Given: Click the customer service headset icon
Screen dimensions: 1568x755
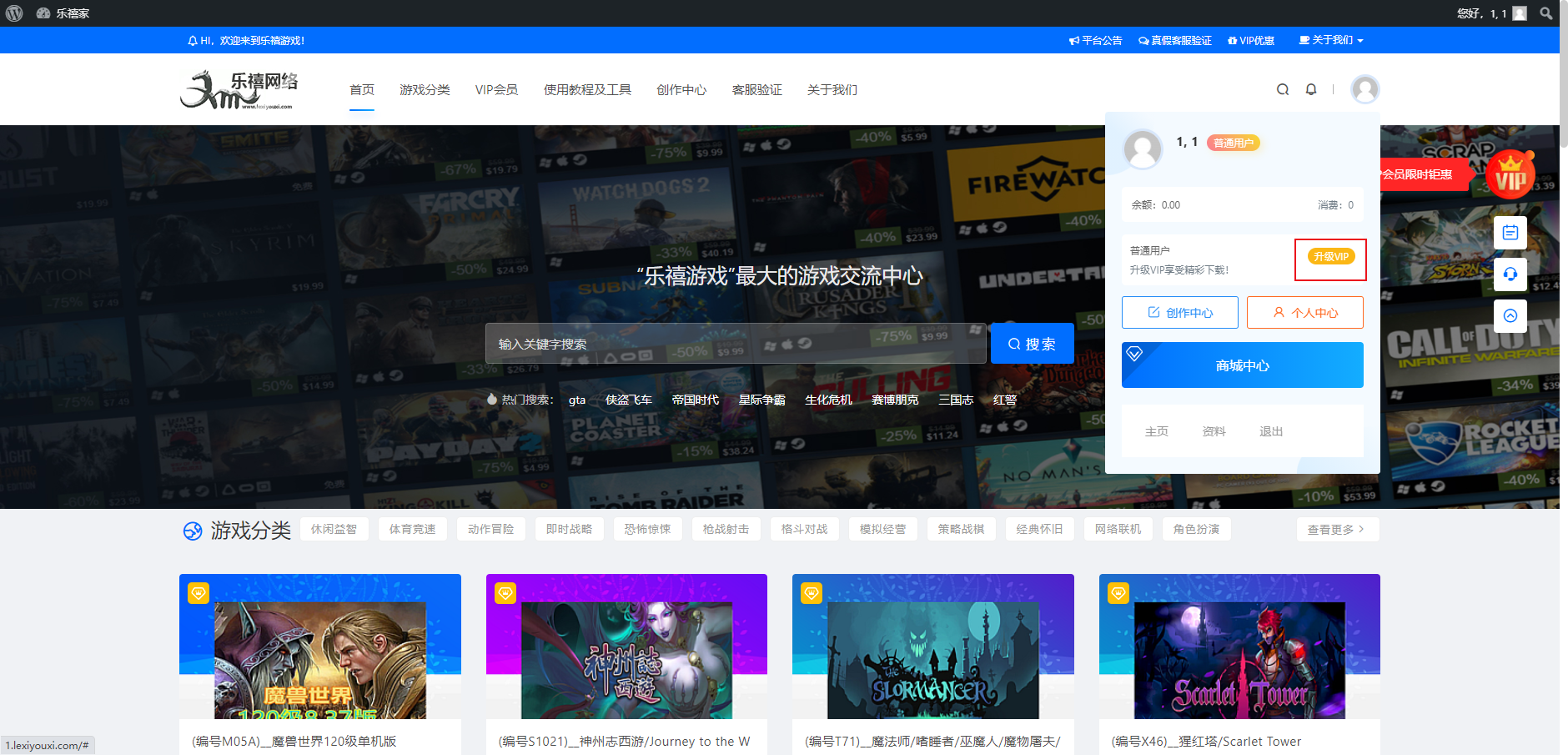Looking at the screenshot, I should click(1510, 274).
